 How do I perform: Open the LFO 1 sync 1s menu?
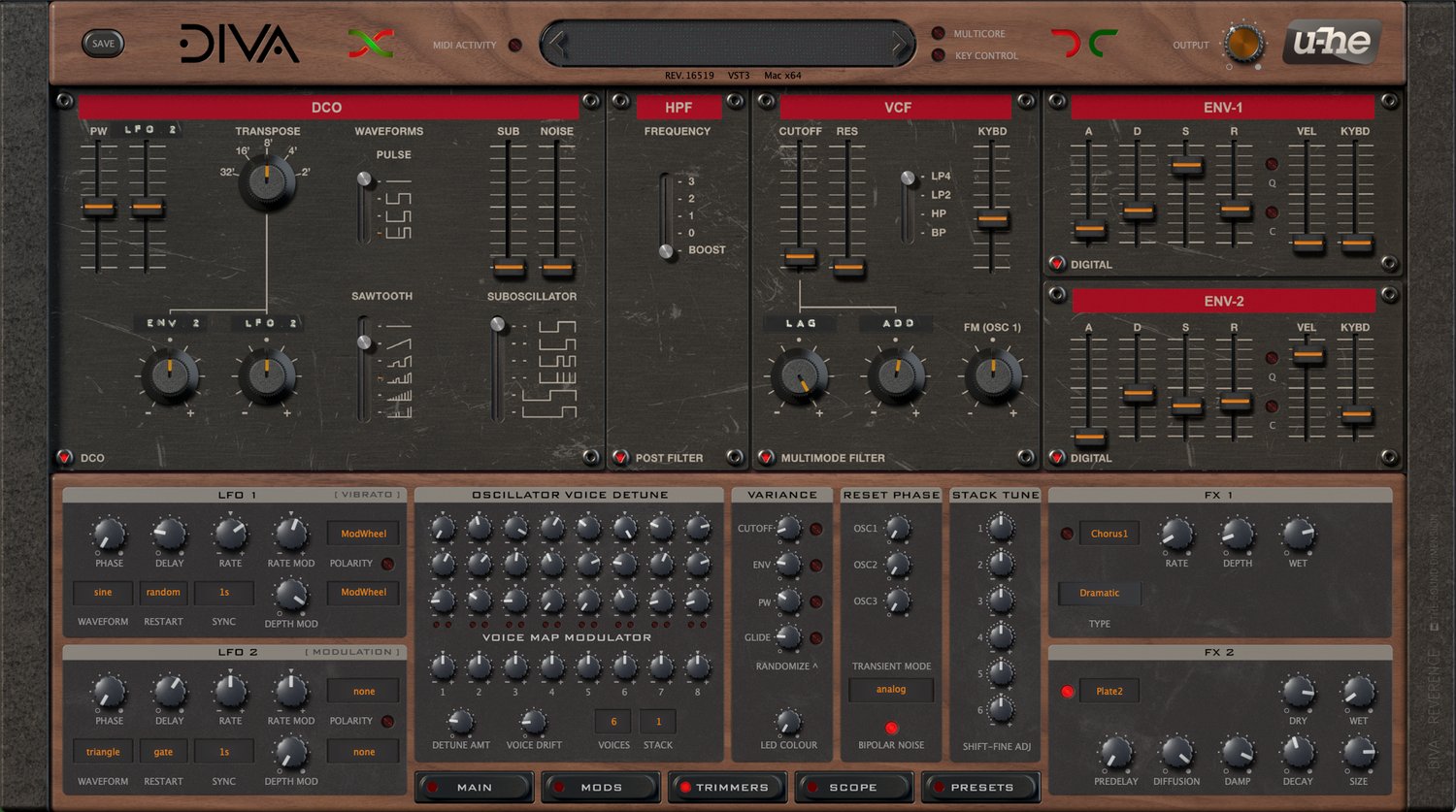tap(224, 593)
